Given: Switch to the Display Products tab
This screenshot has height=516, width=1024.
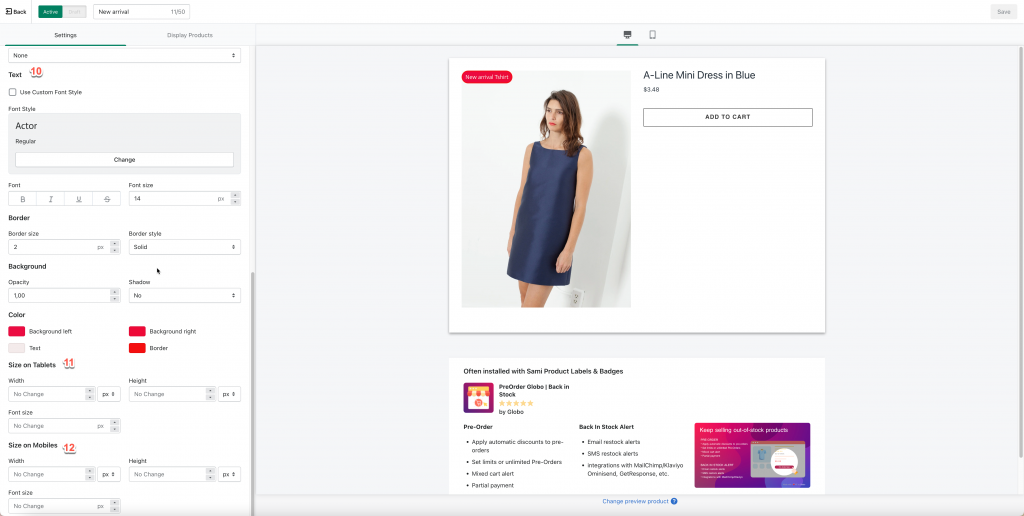Looking at the screenshot, I should [x=189, y=35].
